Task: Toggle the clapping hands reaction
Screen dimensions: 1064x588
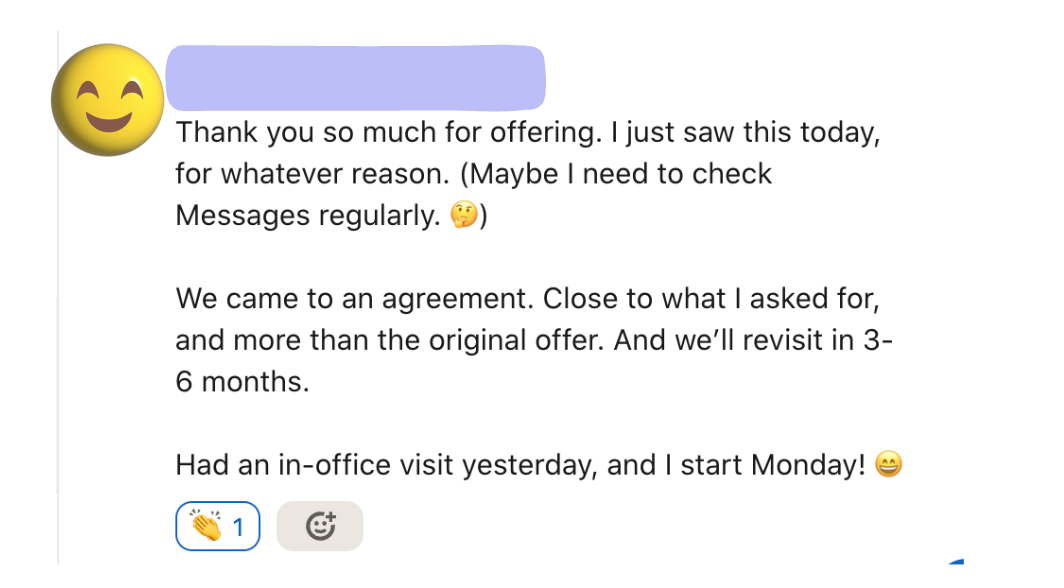Action: [217, 526]
